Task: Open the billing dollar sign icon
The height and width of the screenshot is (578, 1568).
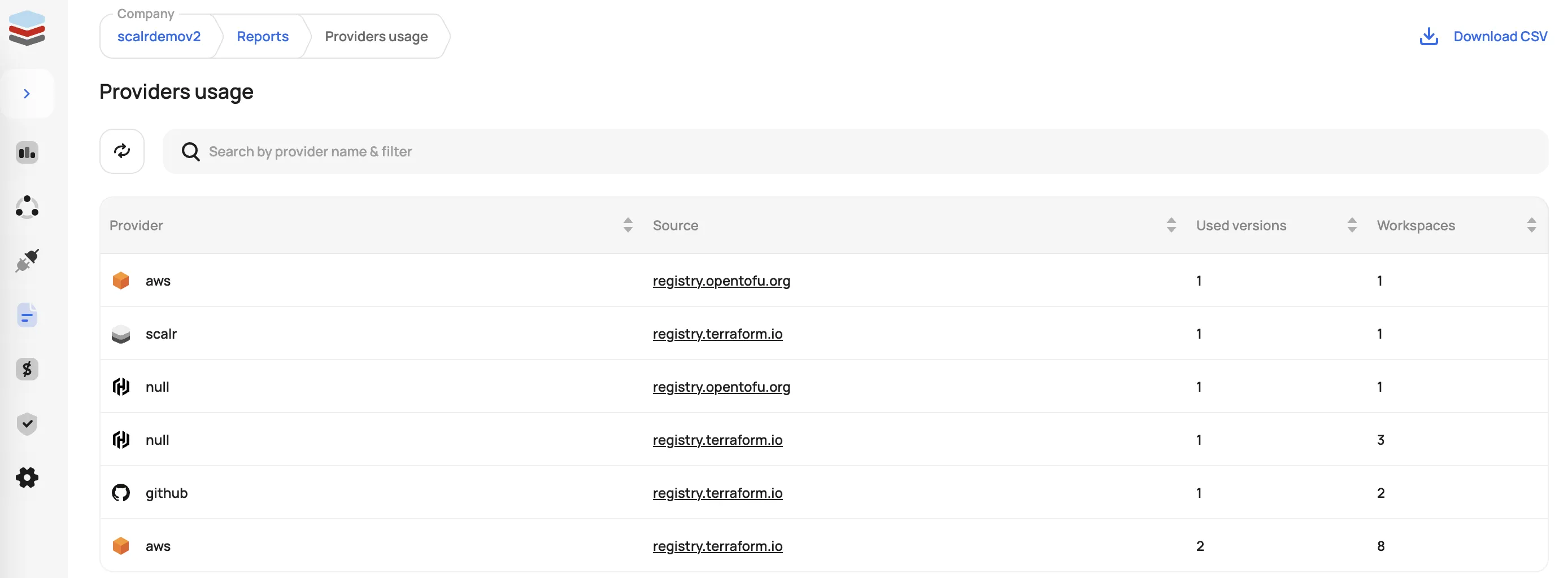Action: (x=27, y=369)
